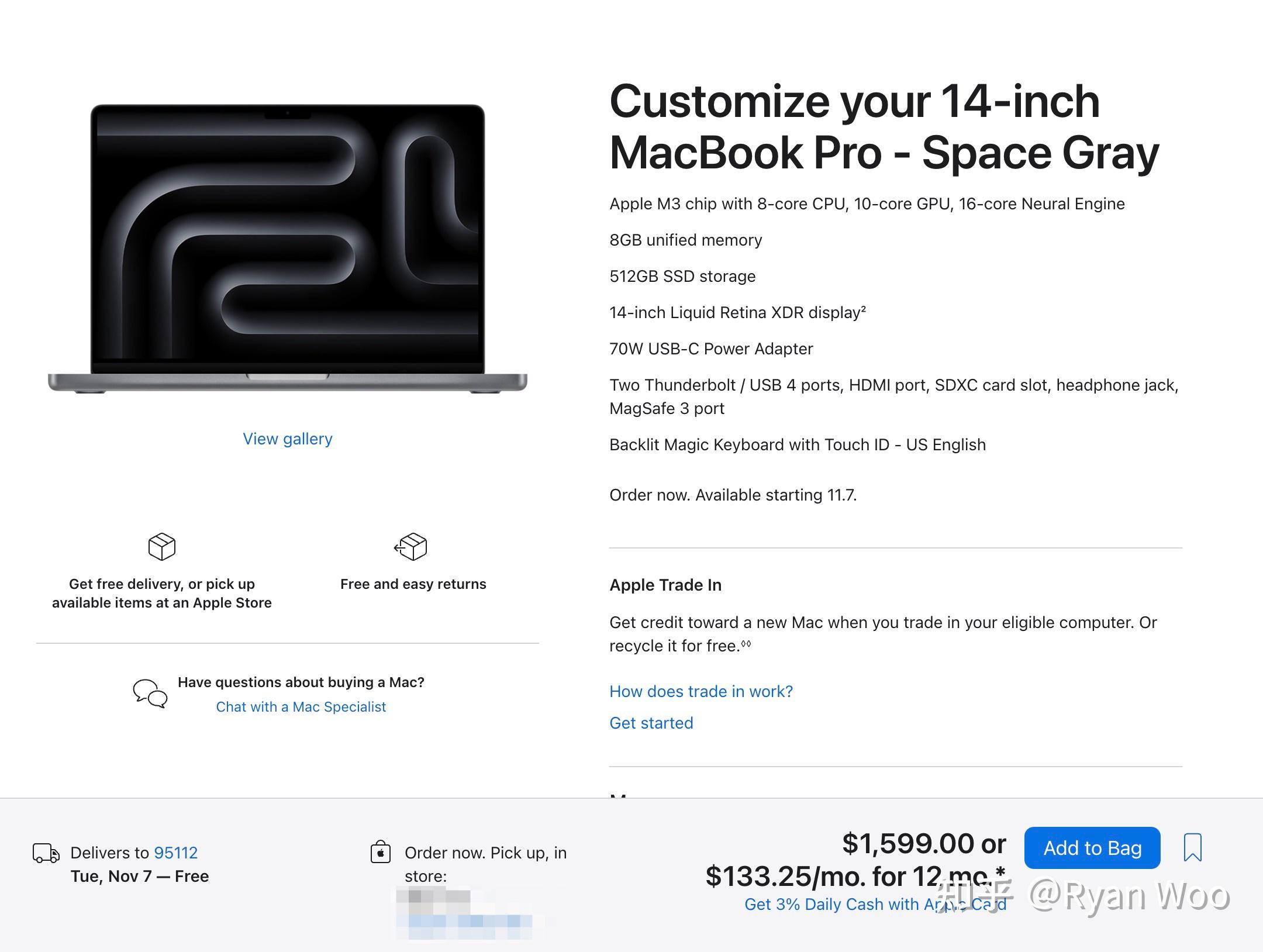
Task: Open How does trade in work?
Action: pyautogui.click(x=701, y=691)
